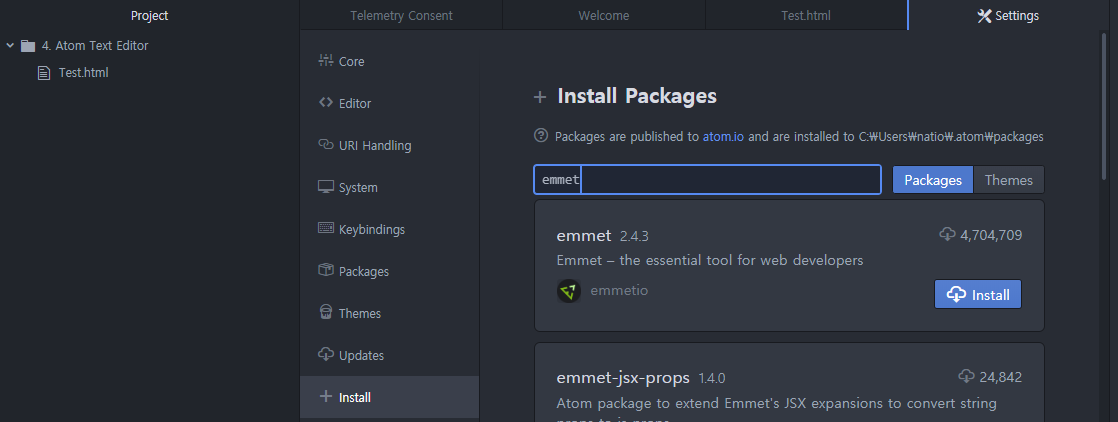Collapse the Atom Text Editor folder
The width and height of the screenshot is (1118, 422).
click(x=10, y=45)
